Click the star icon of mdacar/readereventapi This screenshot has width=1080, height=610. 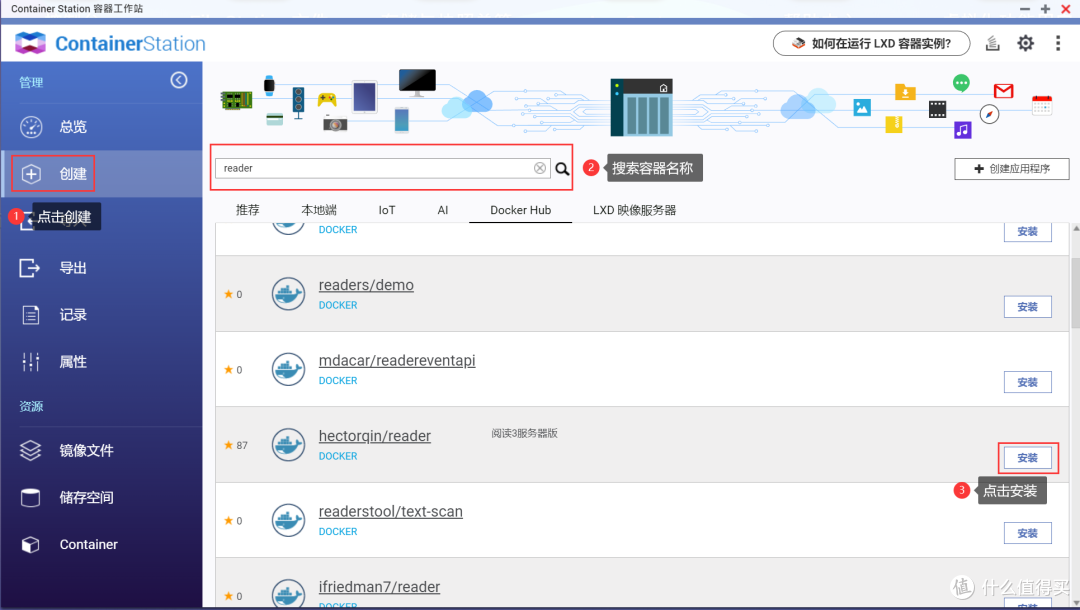click(x=228, y=370)
